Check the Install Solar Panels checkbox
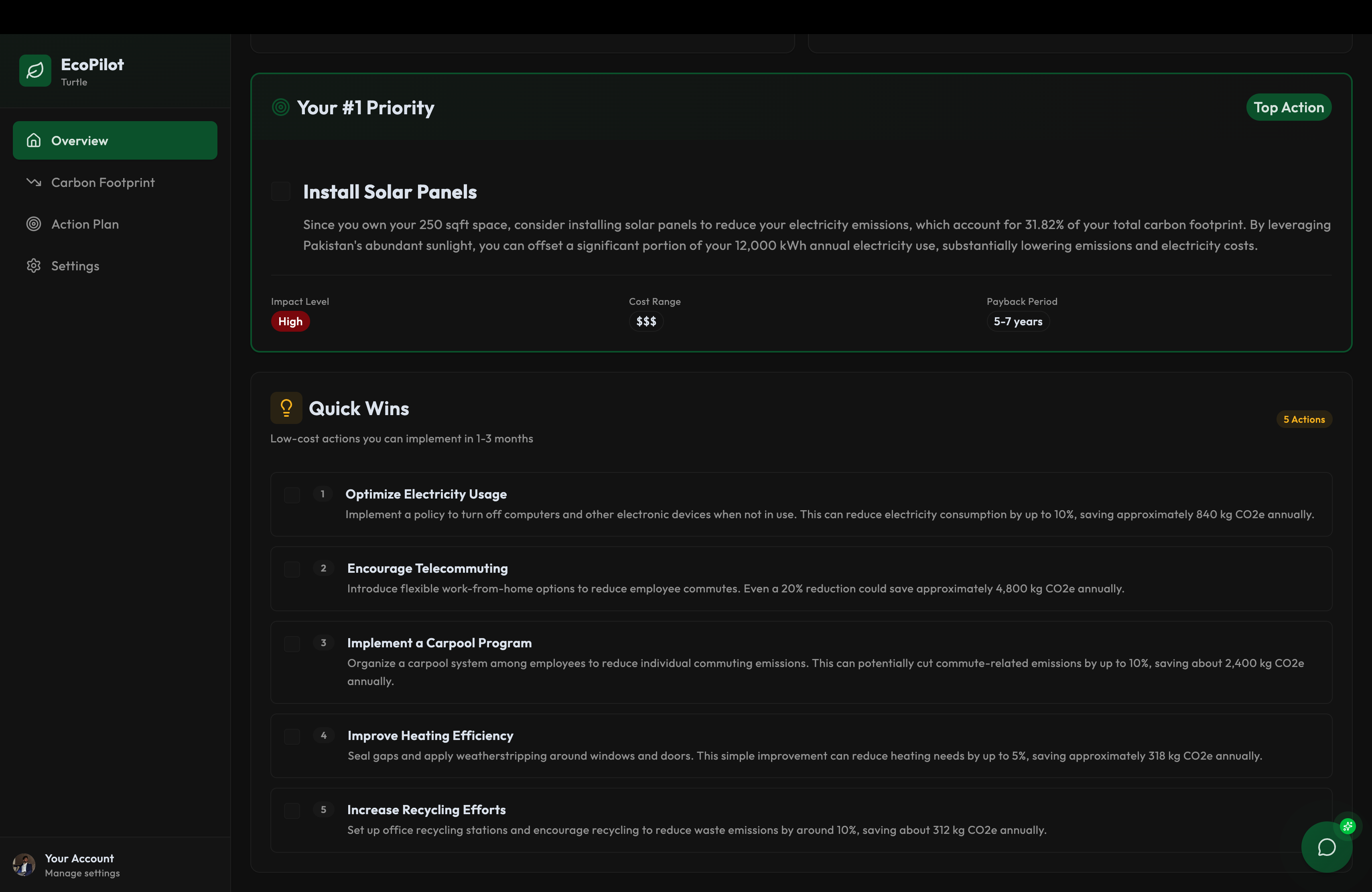This screenshot has height=892, width=1372. click(x=281, y=191)
